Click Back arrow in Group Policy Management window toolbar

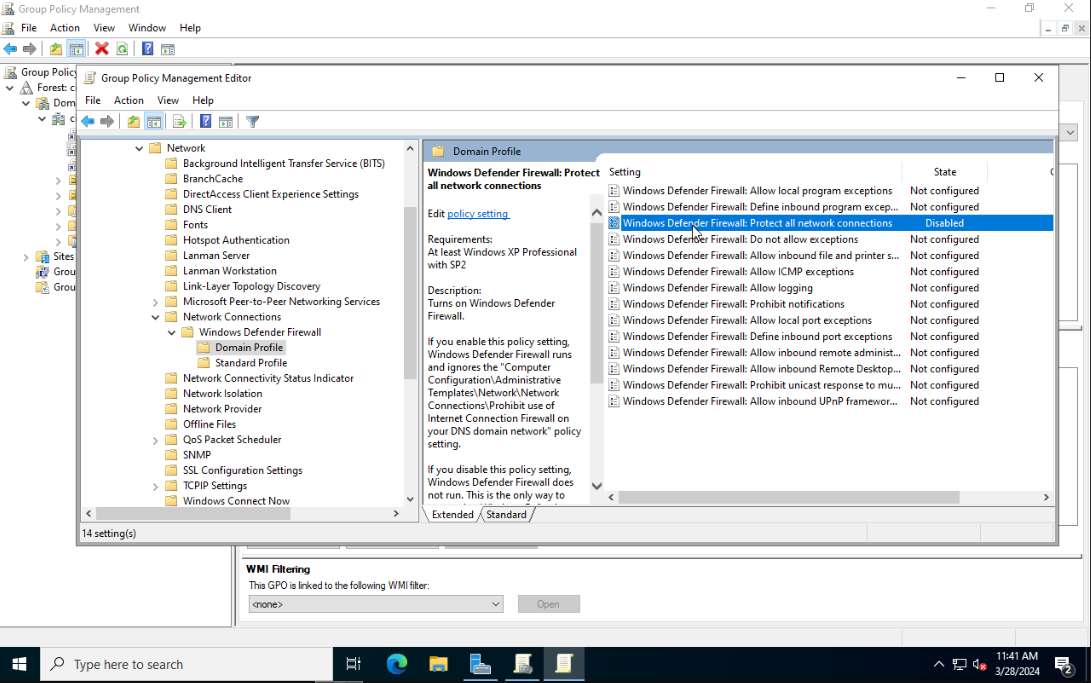coord(10,49)
